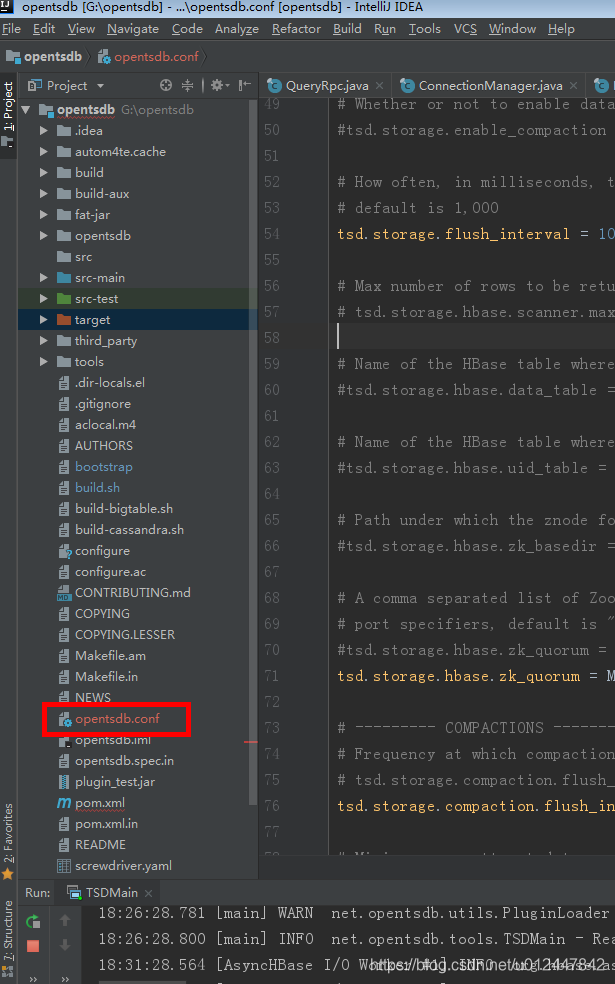This screenshot has width=615, height=984.
Task: Open the VCS menu
Action: (x=465, y=29)
